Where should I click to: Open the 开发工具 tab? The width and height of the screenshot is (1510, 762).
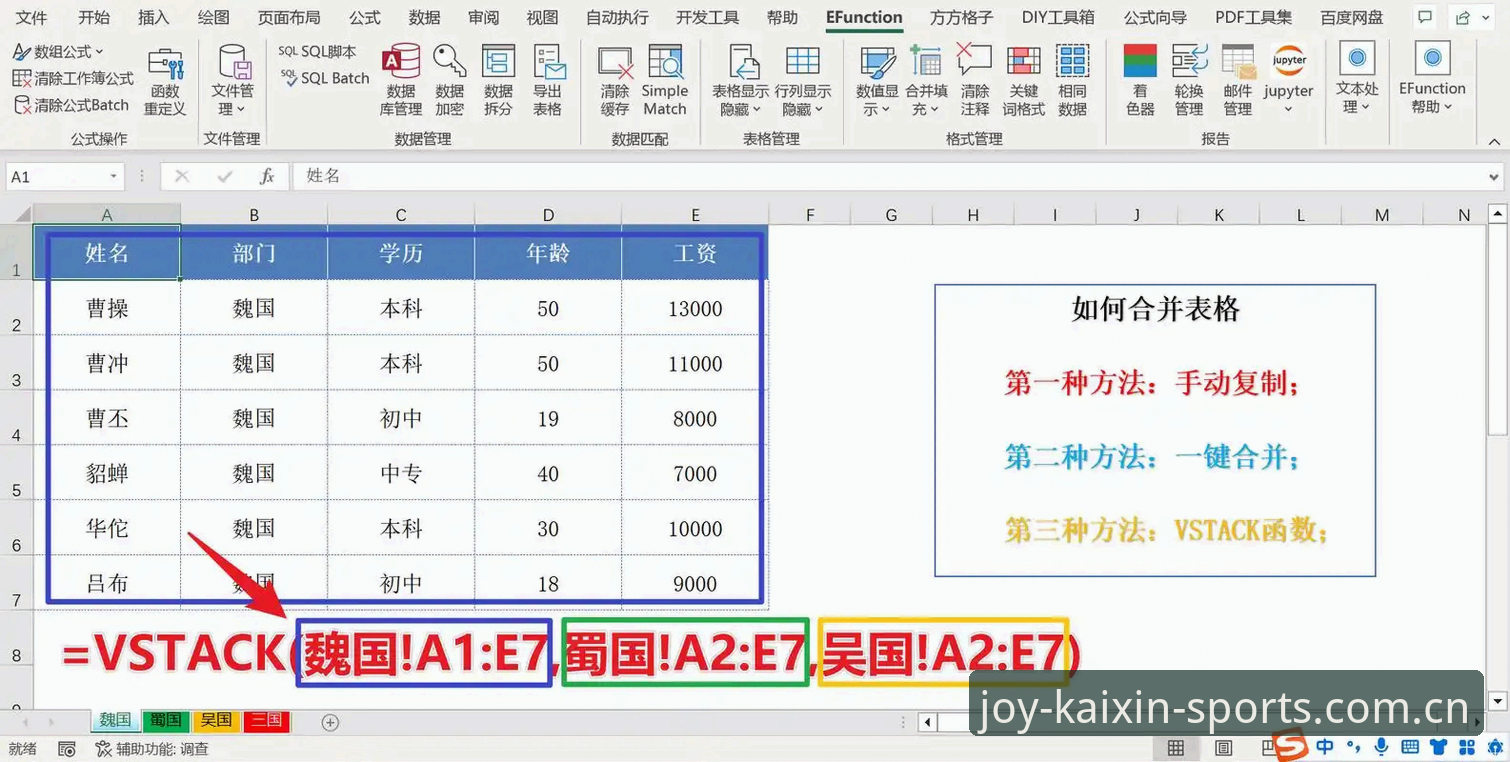point(707,17)
